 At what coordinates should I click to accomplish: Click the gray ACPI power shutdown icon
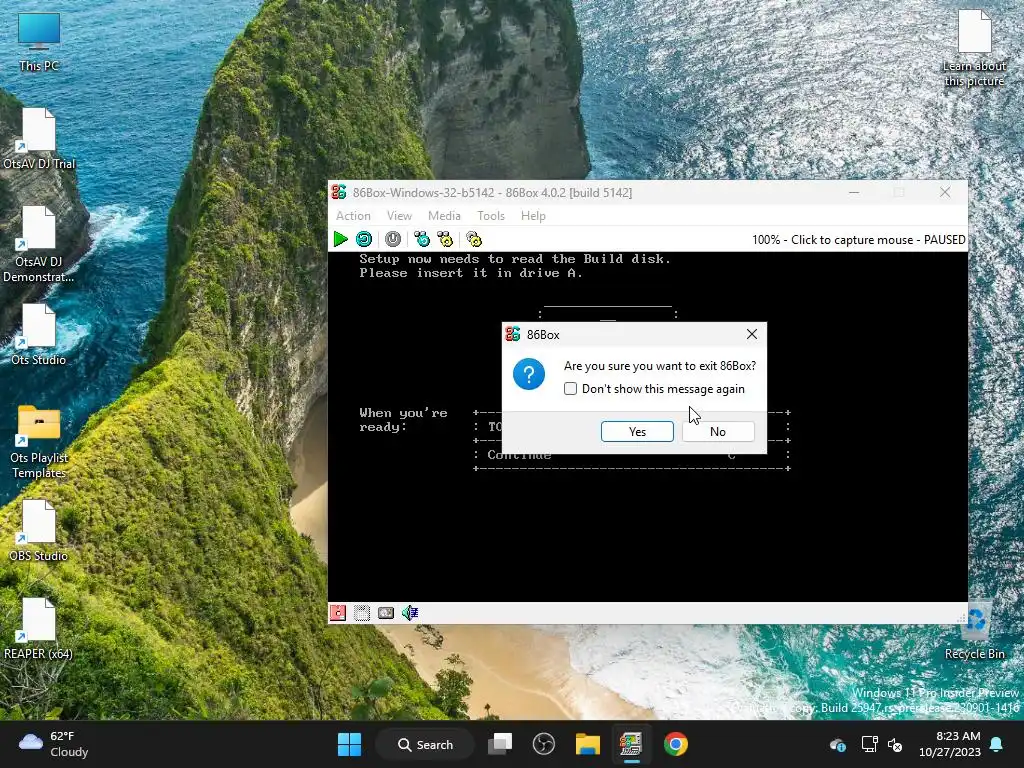(x=392, y=240)
